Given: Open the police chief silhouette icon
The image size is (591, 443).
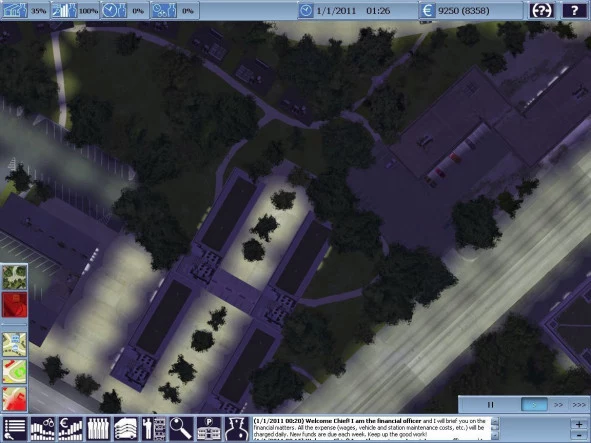Looking at the screenshot, I should point(237,429).
